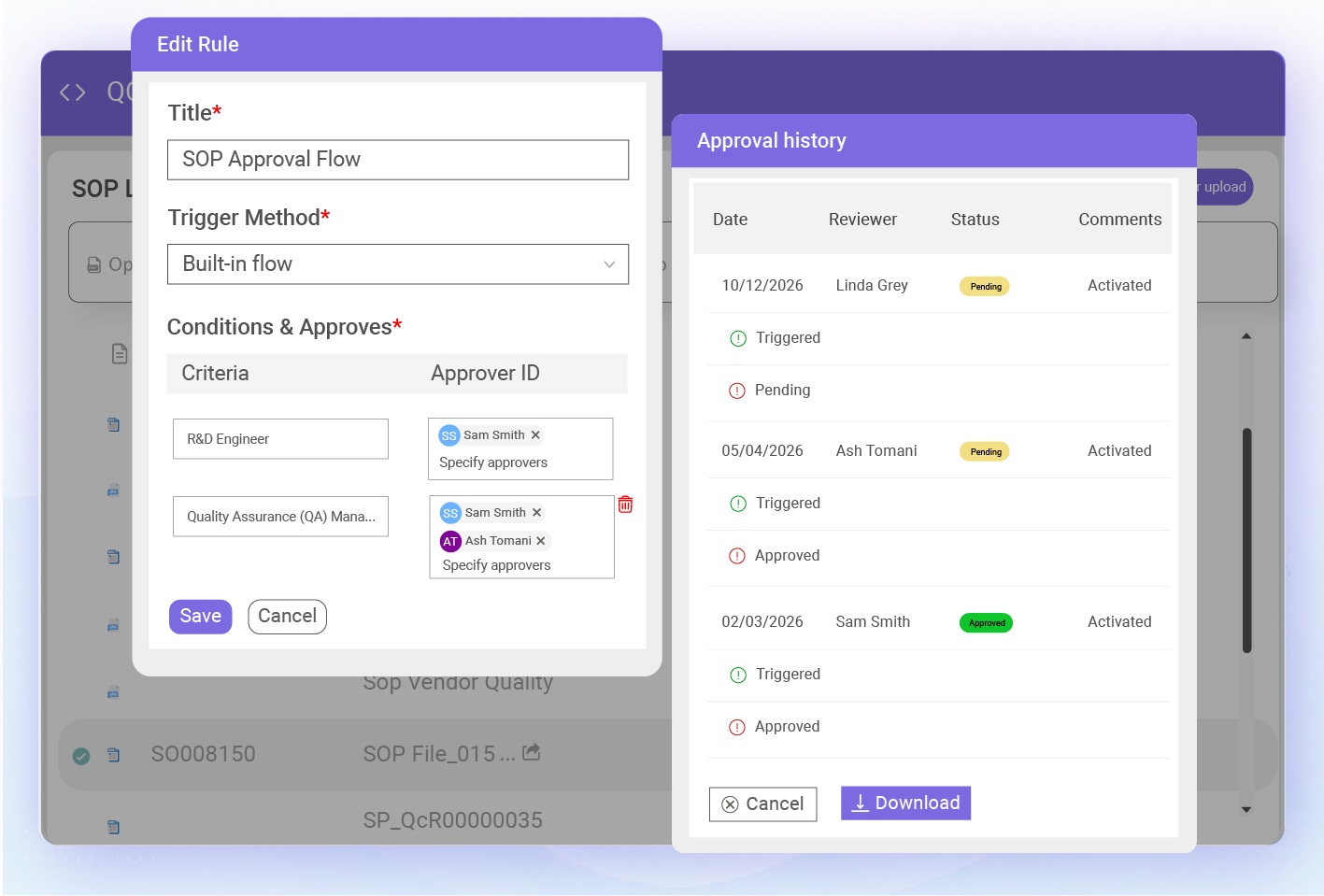
Task: Click the scroll down arrow in background list
Action: pyautogui.click(x=1246, y=810)
